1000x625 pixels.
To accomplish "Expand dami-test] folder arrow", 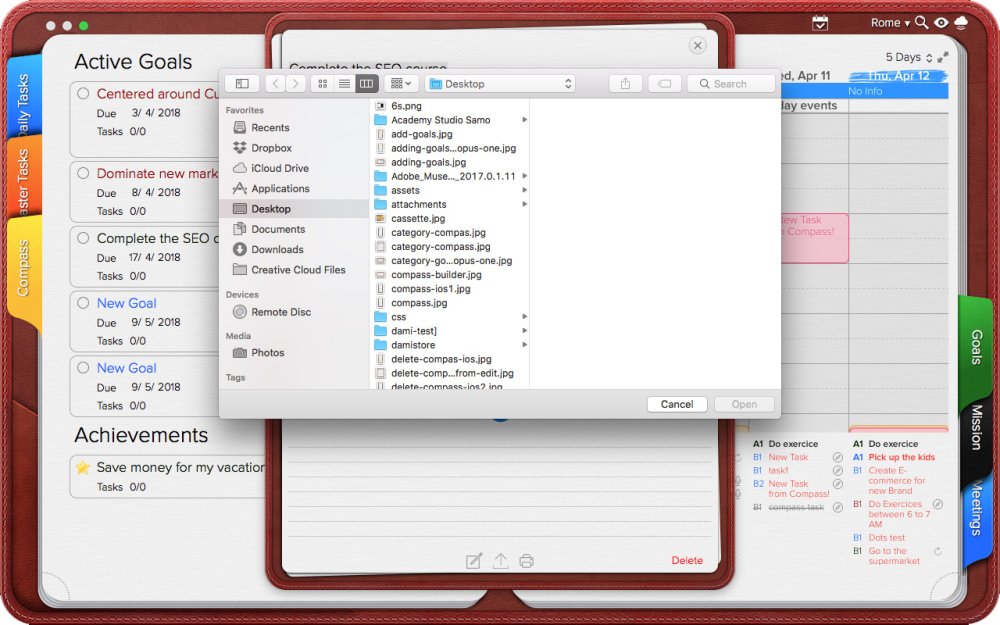I will click(x=524, y=331).
